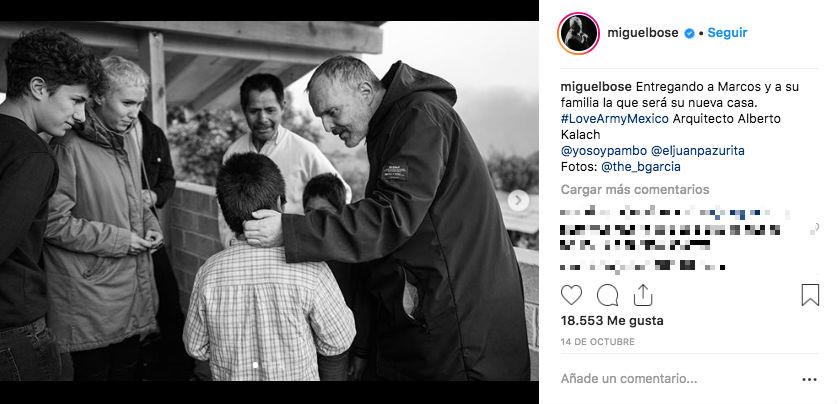Viewport: 839px width, 404px height.
Task: Visit the @yosoypambo profile
Action: click(x=602, y=151)
